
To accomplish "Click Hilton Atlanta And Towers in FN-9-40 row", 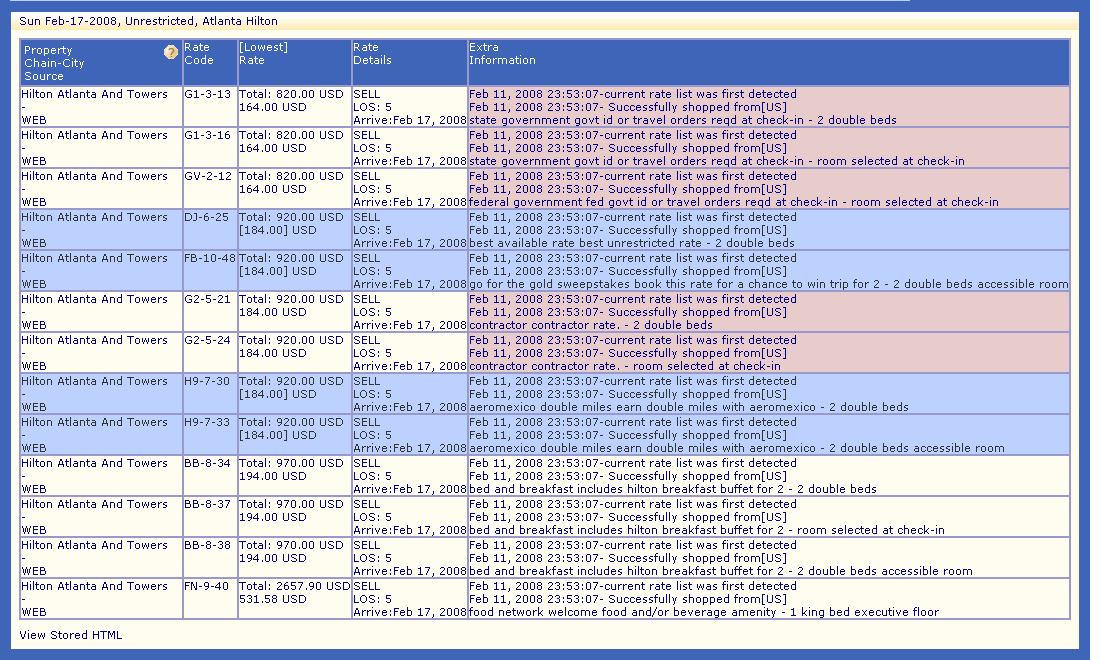I will 94,586.
